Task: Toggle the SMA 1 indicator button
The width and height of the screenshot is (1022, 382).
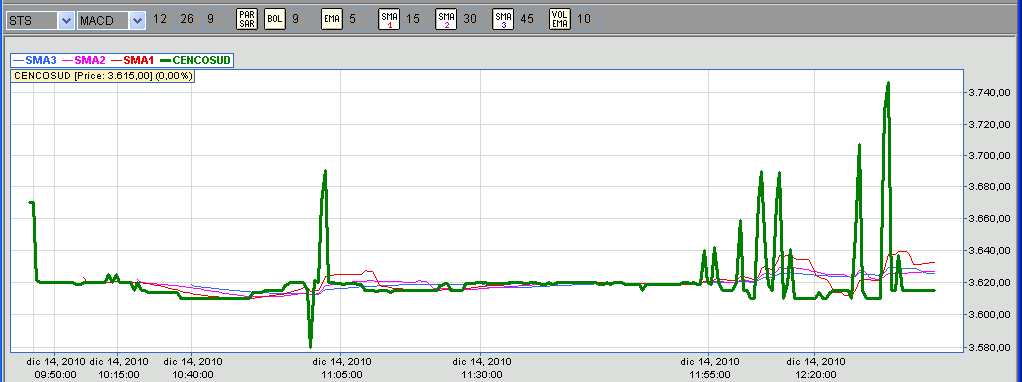Action: [x=389, y=19]
